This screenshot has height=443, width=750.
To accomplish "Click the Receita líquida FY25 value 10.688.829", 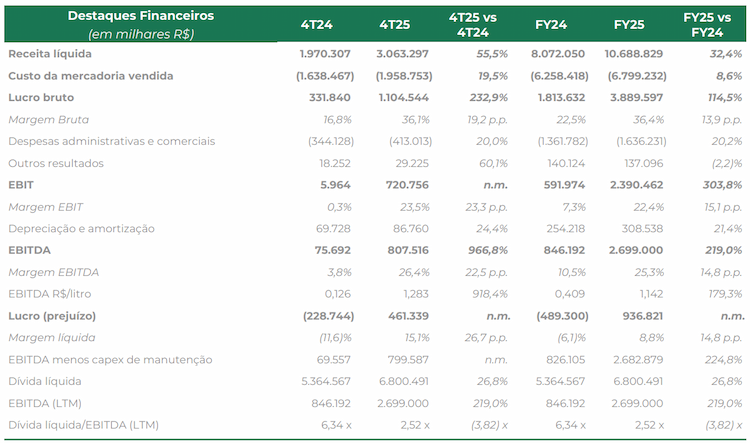I will (x=633, y=54).
